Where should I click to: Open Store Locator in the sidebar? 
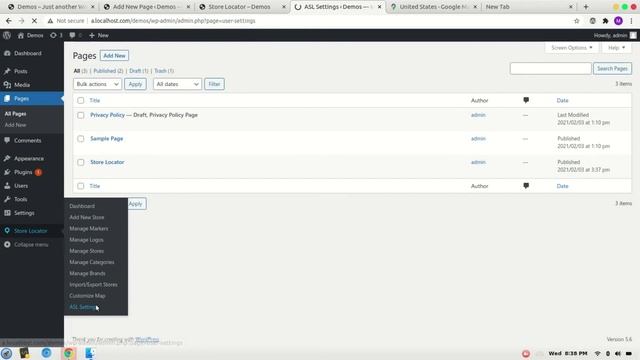tap(32, 231)
